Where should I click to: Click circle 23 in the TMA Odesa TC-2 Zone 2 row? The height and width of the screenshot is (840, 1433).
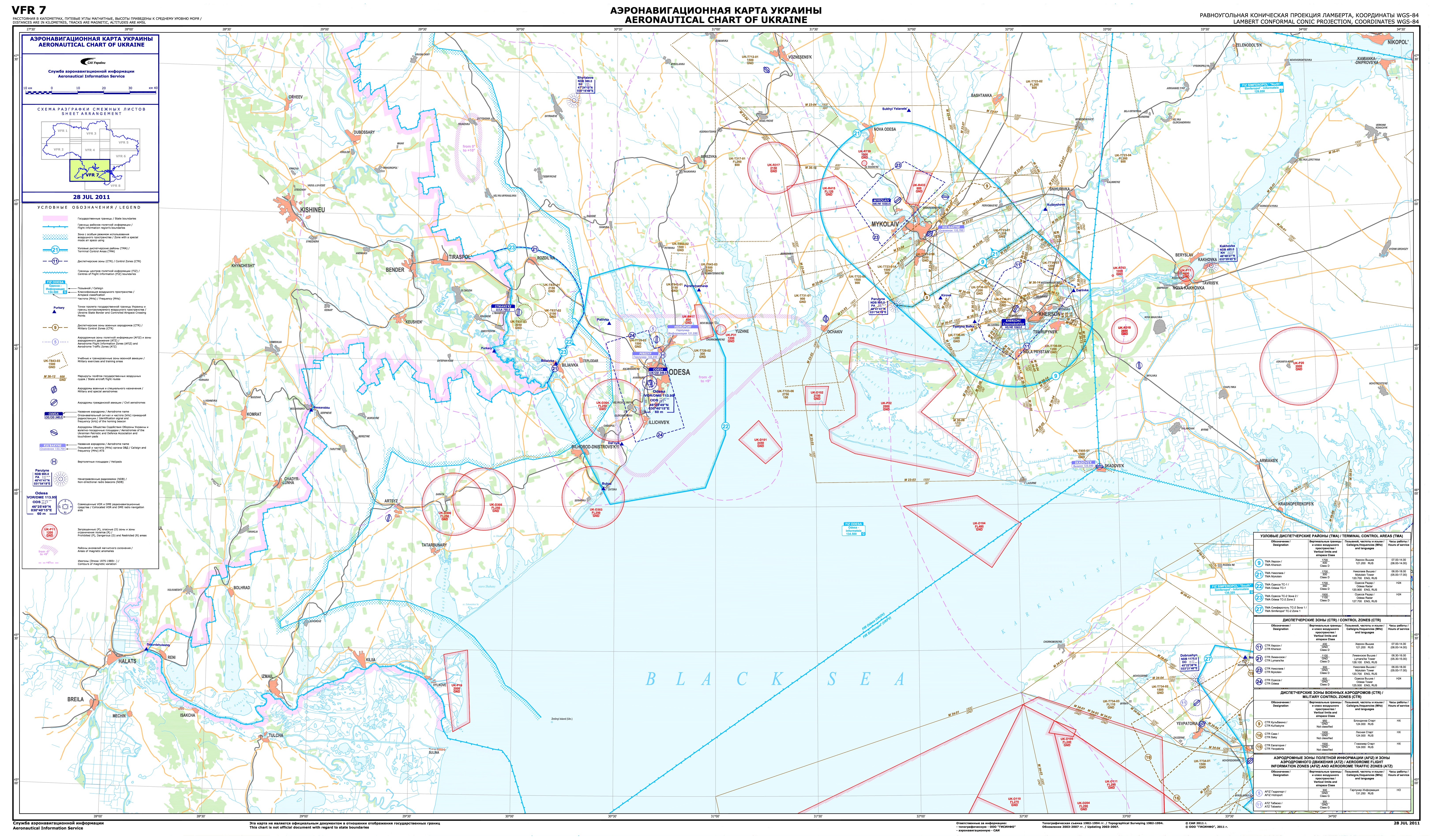[1259, 598]
